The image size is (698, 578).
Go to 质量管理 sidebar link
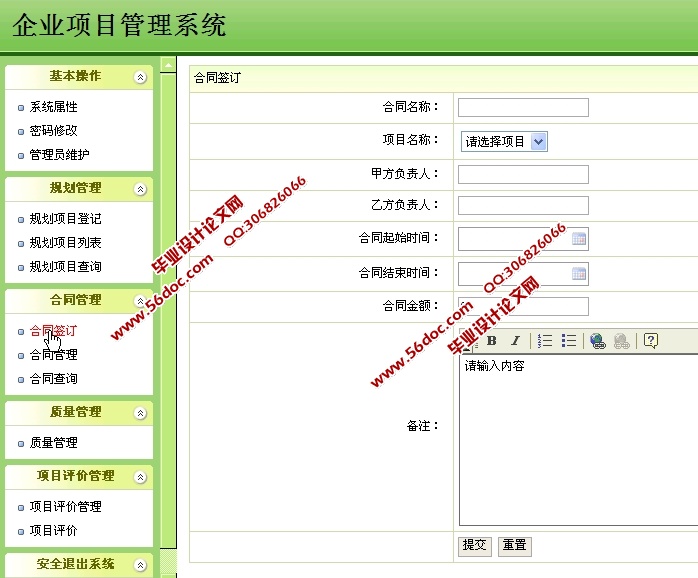click(x=53, y=443)
